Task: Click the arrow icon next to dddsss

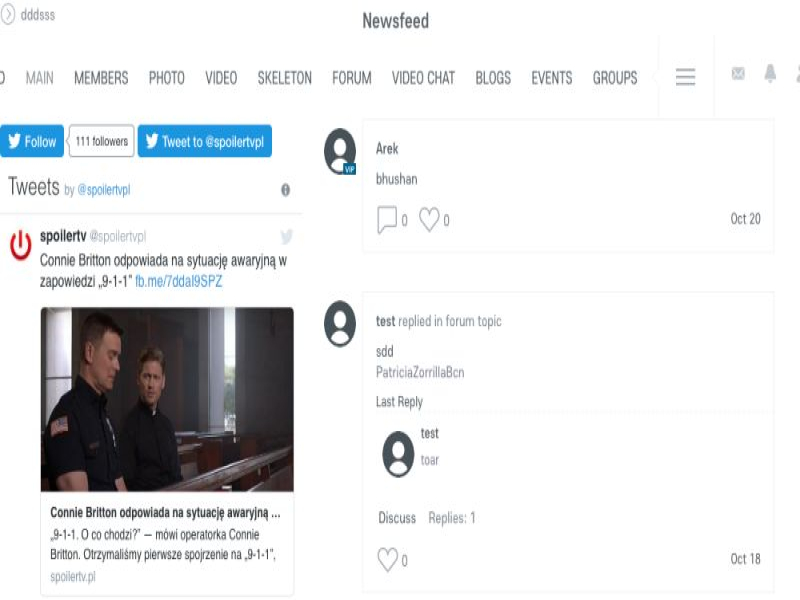Action: point(8,15)
